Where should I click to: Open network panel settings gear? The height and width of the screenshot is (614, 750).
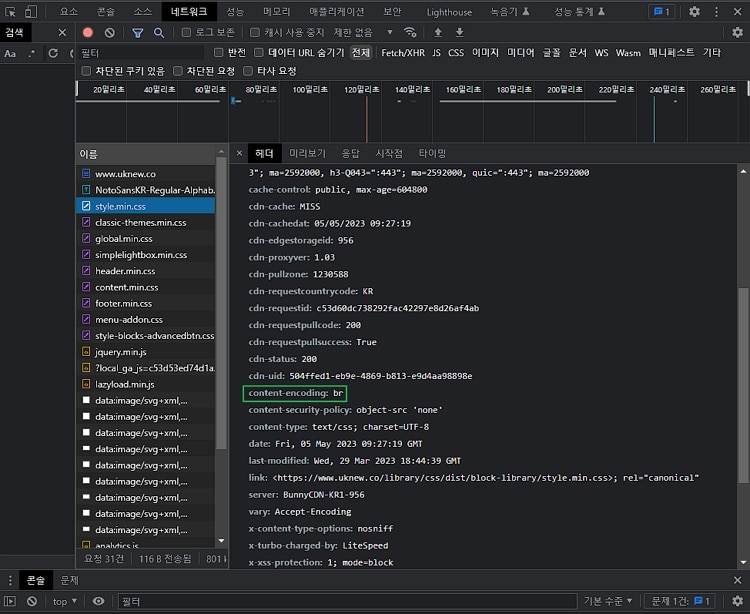[738, 33]
